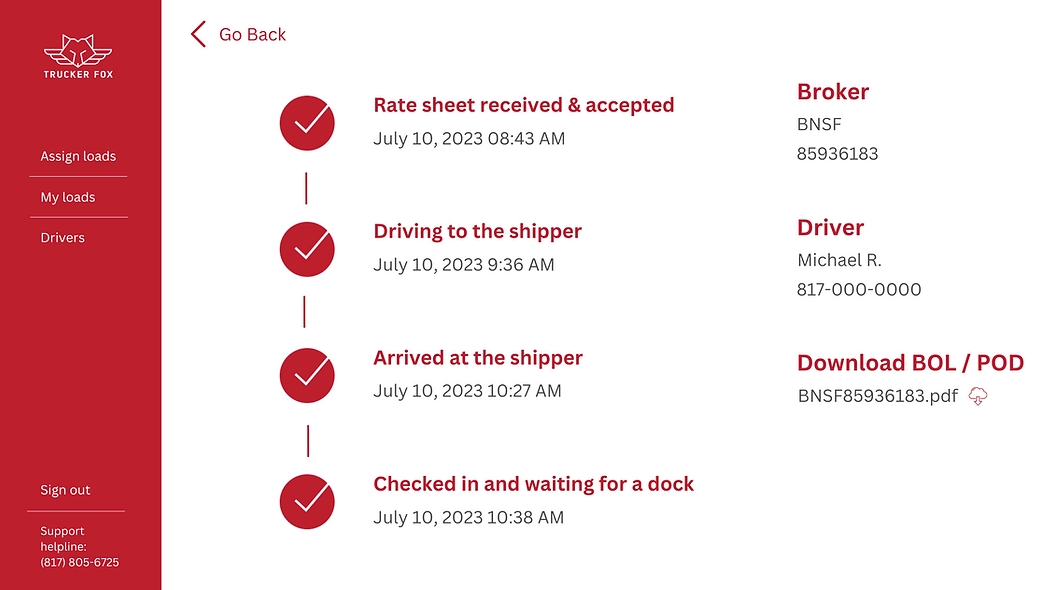The width and height of the screenshot is (1054, 590).
Task: Click the driver phone number 817-000-0000
Action: point(858,290)
